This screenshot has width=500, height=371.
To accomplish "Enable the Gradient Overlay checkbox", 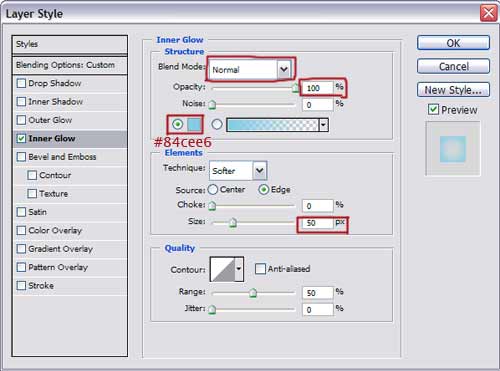I will tap(21, 249).
